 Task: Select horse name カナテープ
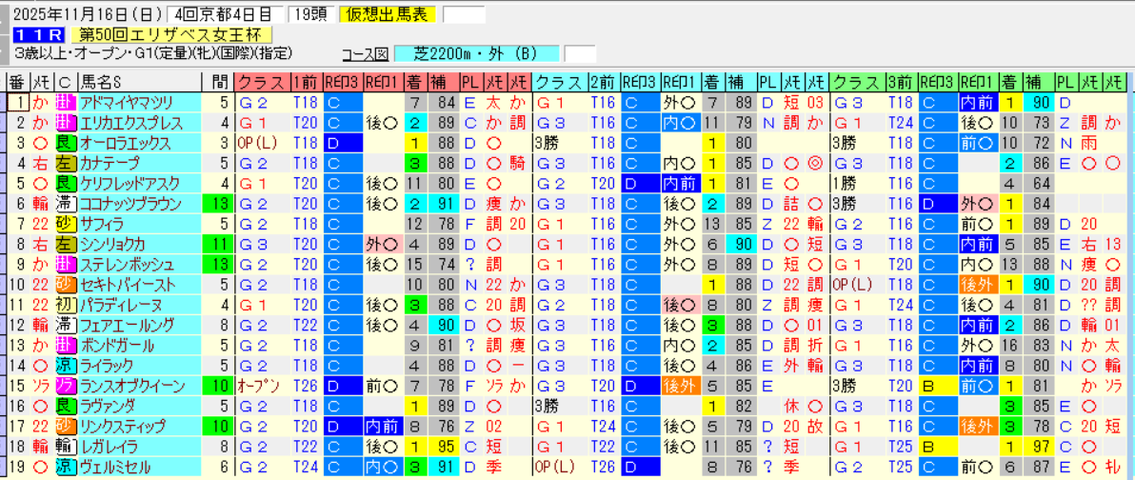[109, 162]
